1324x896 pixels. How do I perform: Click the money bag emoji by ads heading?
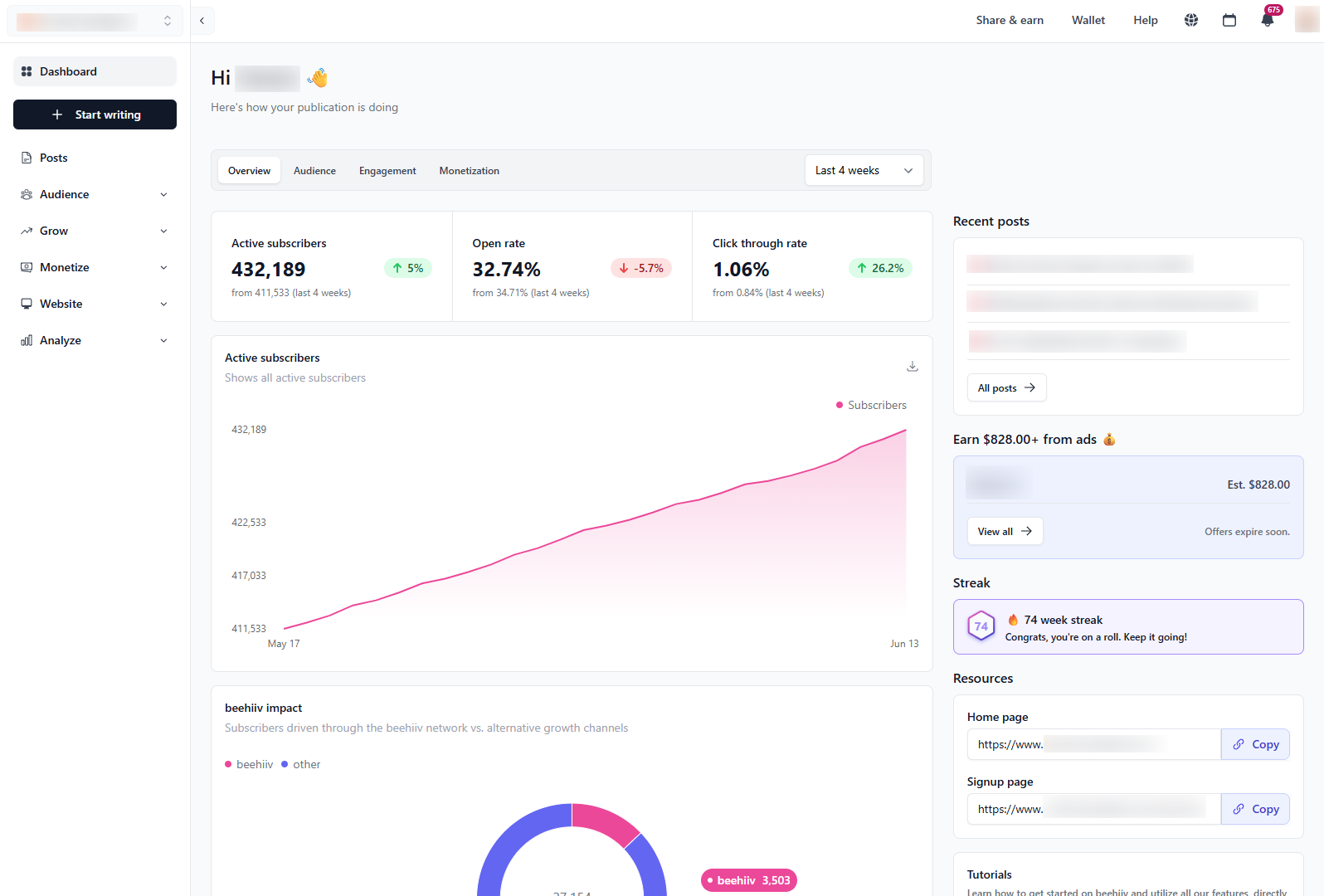[1109, 439]
